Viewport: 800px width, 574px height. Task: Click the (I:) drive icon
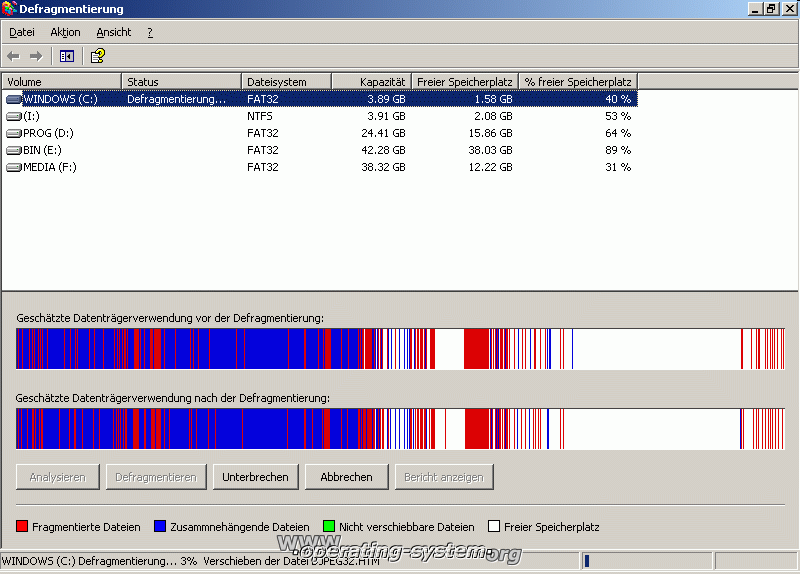13,116
